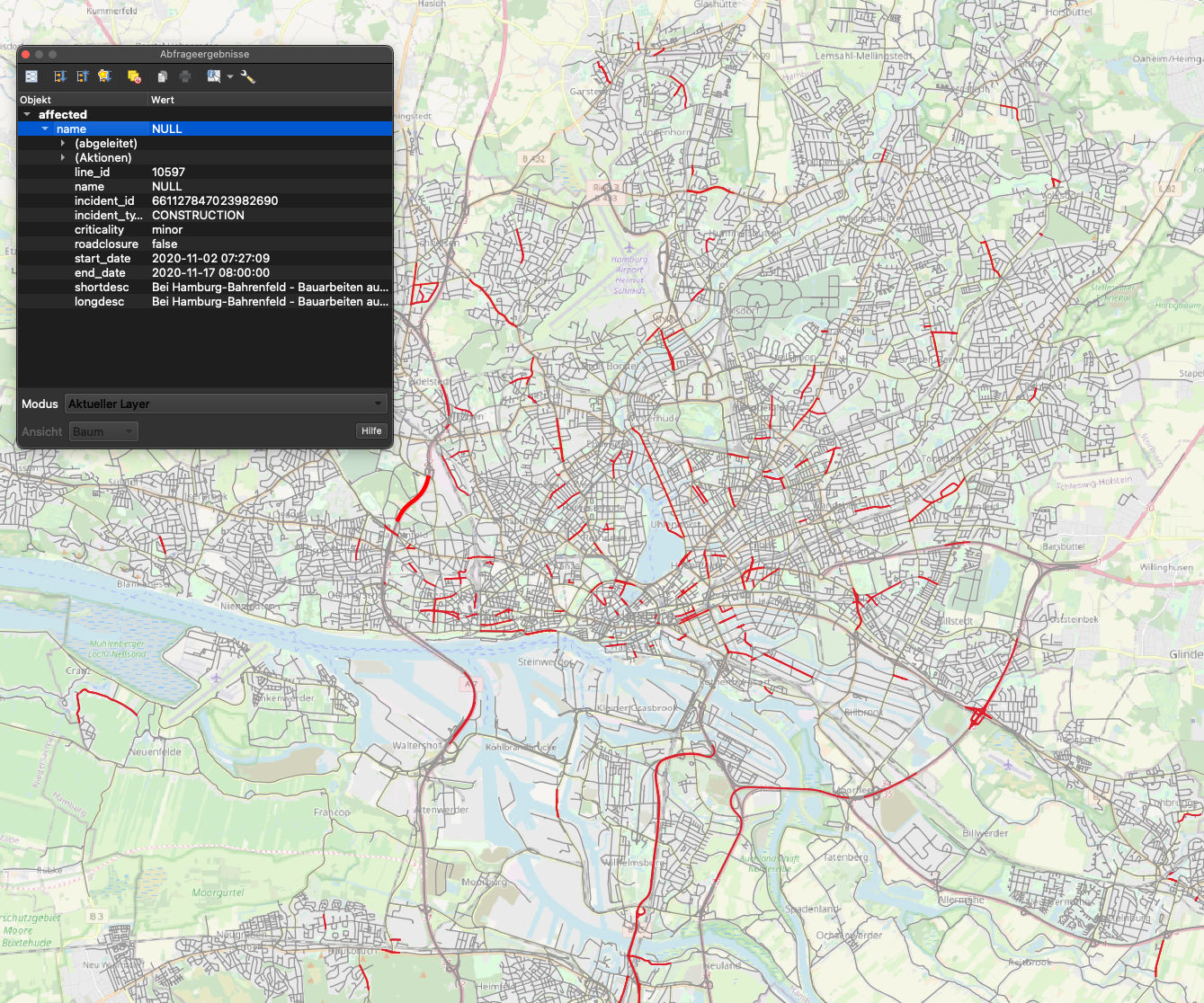This screenshot has width=1204, height=1003.
Task: Open identify settings wrench icon
Action: tap(248, 76)
